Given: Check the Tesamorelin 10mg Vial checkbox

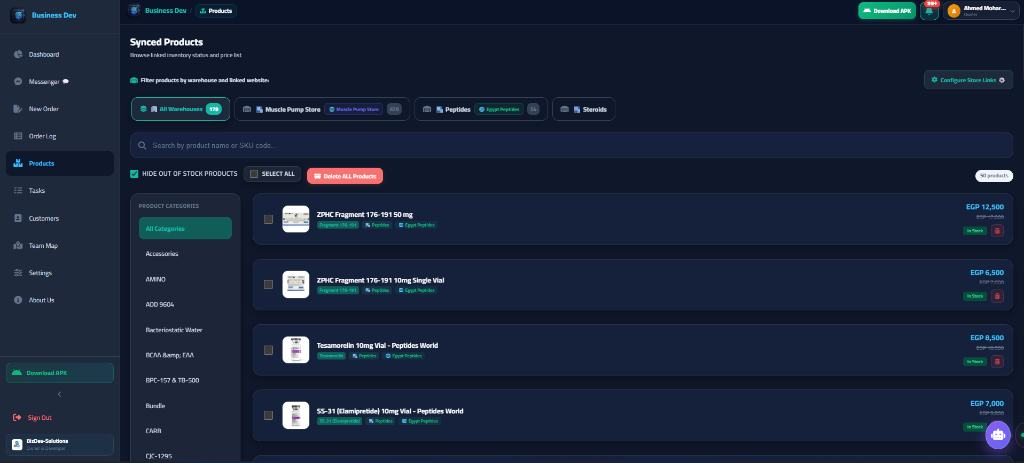Looking at the screenshot, I should (268, 350).
